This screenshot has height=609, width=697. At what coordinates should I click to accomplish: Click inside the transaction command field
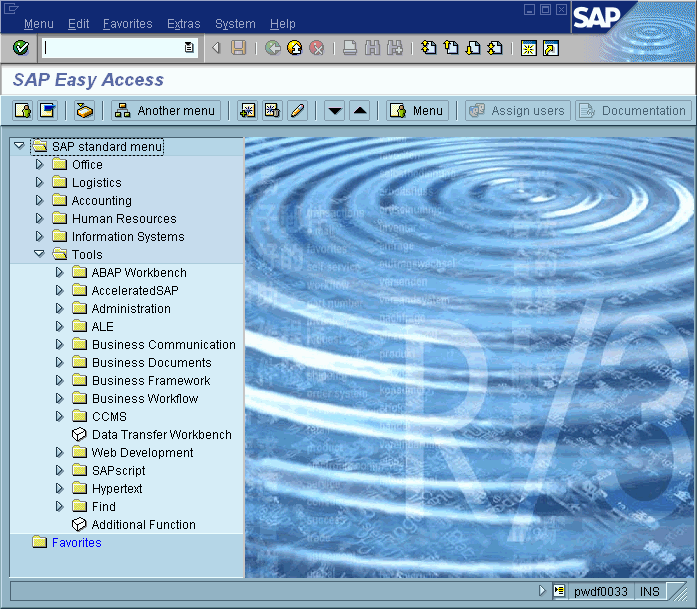point(112,48)
